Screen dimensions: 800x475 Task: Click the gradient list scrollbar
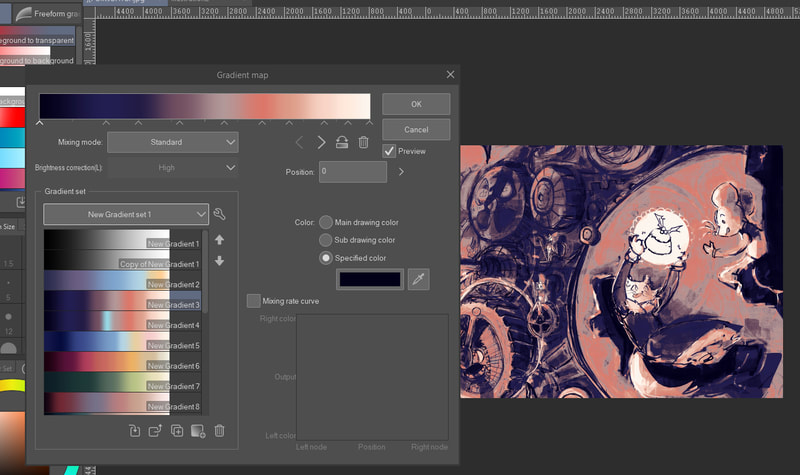(x=205, y=270)
